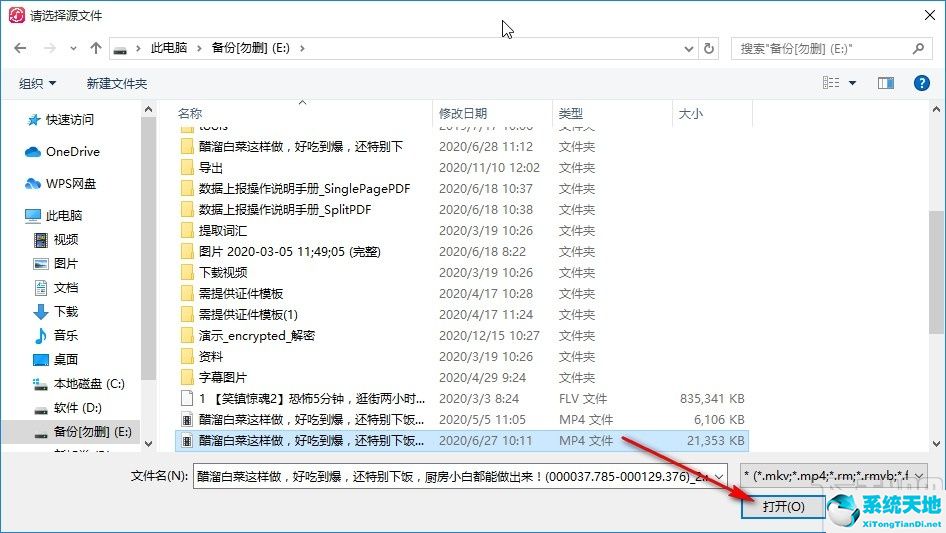Click the search magnifier icon
Screen dimensions: 946x533
coord(918,48)
